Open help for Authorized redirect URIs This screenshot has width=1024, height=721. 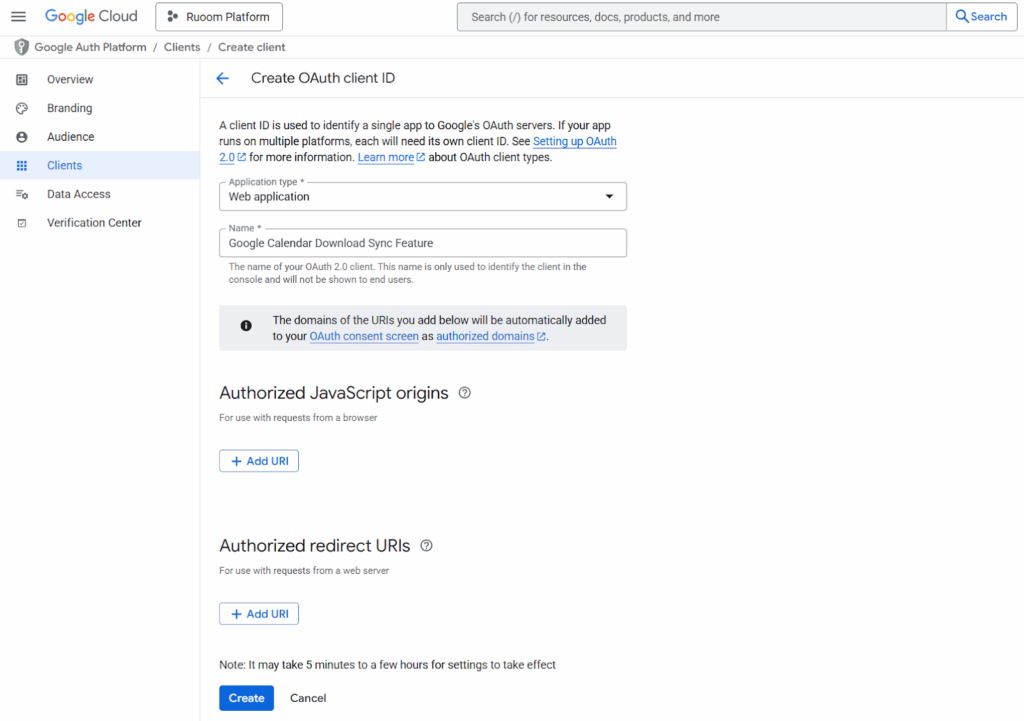click(x=426, y=546)
